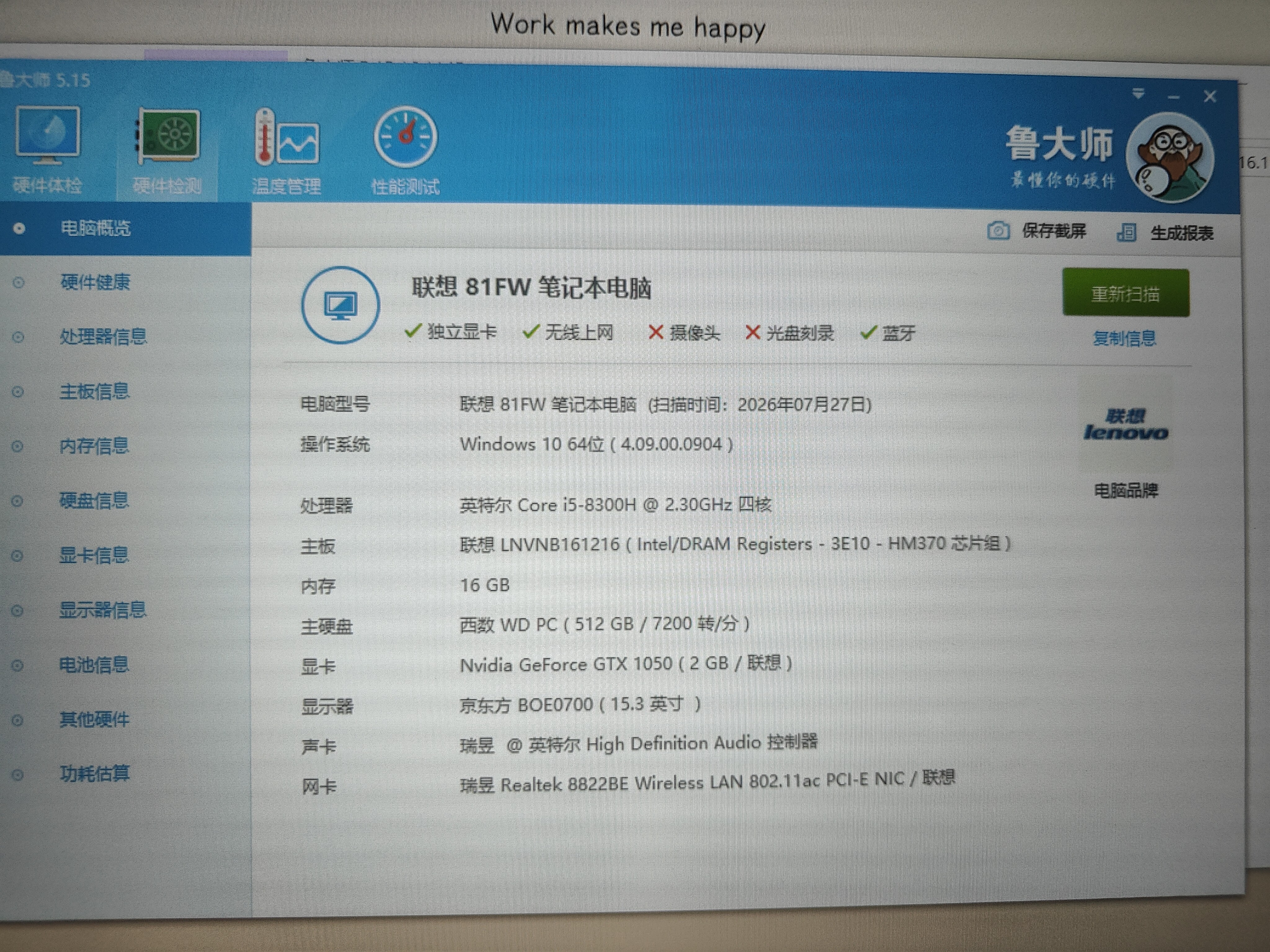Image resolution: width=1270 pixels, height=952 pixels.
Task: Click the round computer monitor icon
Action: (x=340, y=305)
